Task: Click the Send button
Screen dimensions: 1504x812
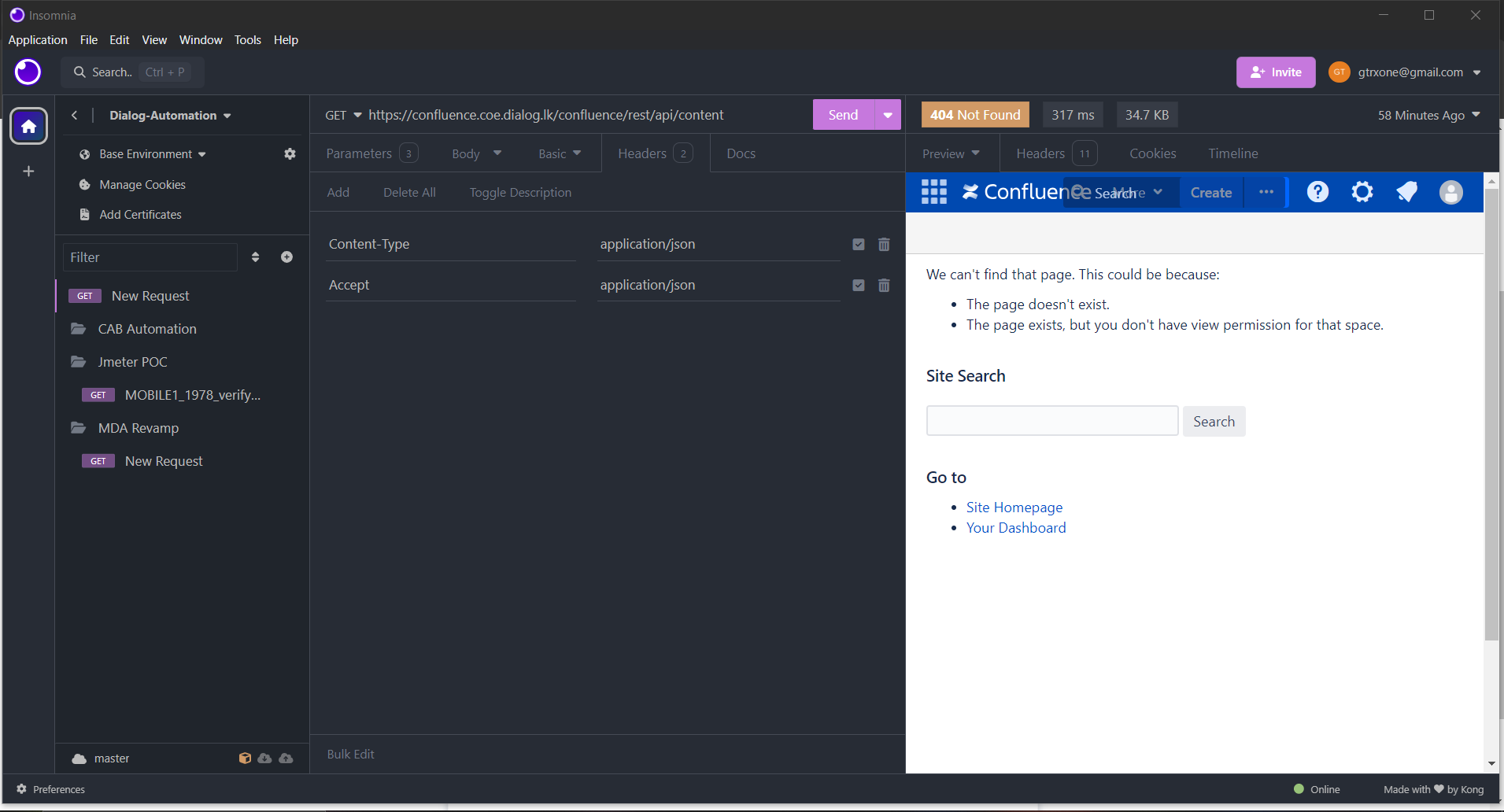Action: tap(843, 115)
